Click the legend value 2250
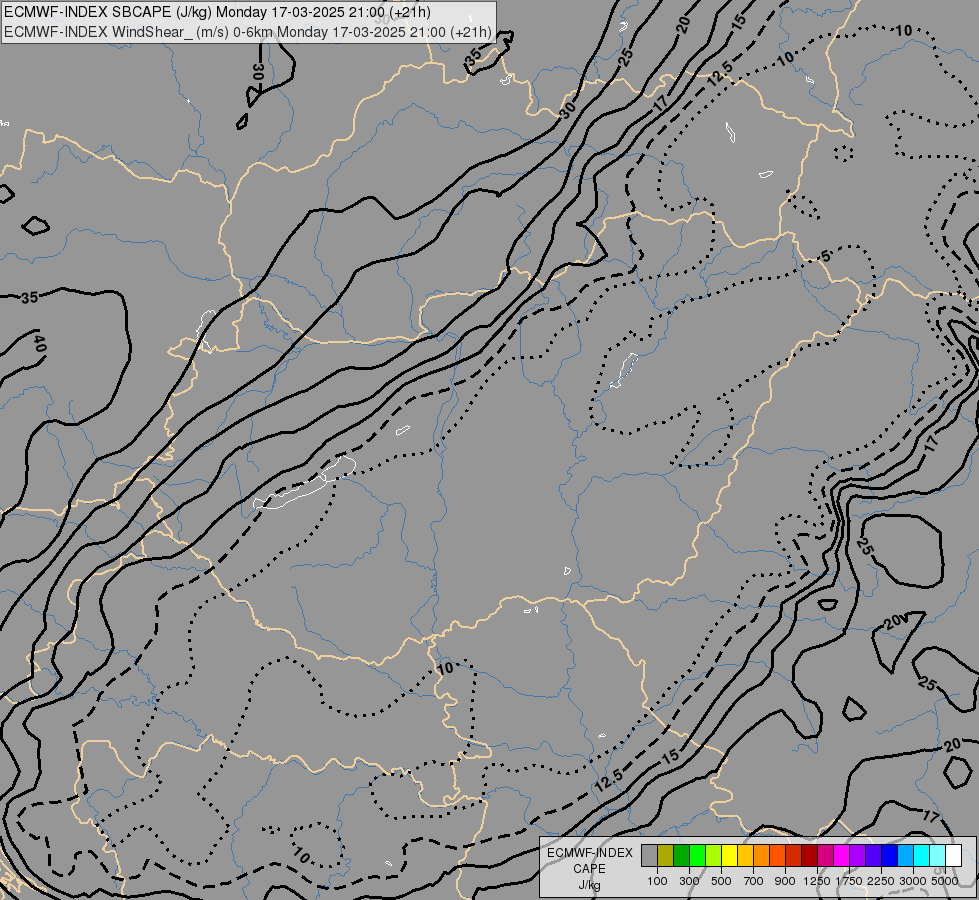 pos(881,881)
